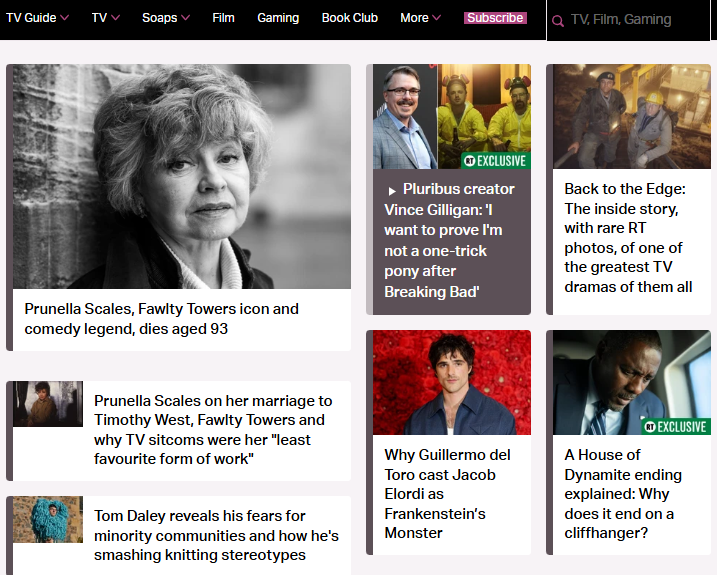Image resolution: width=717 pixels, height=575 pixels.
Task: Click the RT Exclusive badge on House of Dynamite image
Action: [675, 426]
